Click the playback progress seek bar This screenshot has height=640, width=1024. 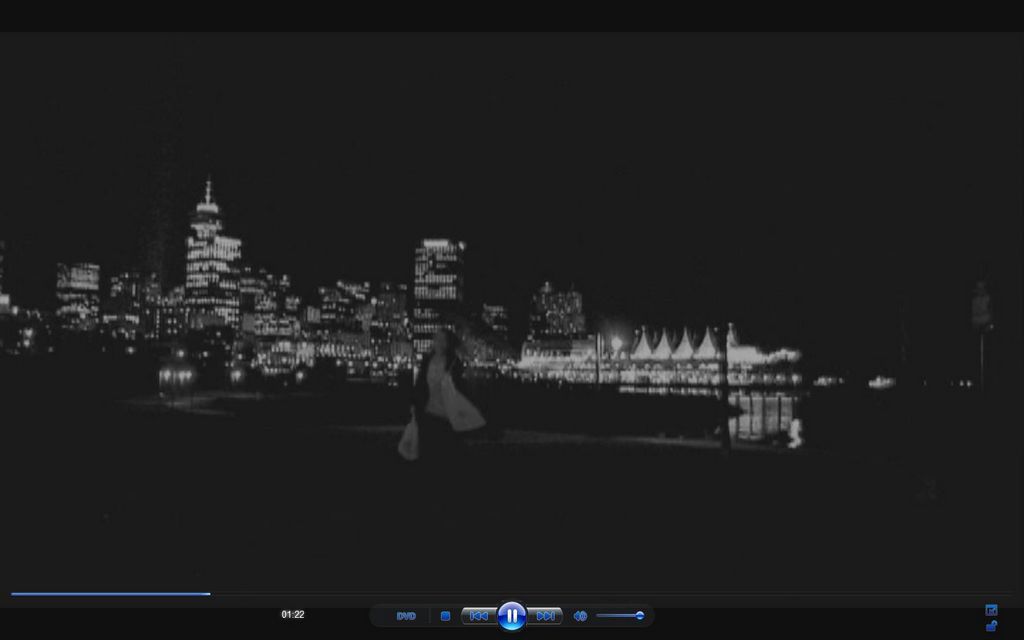[511, 594]
